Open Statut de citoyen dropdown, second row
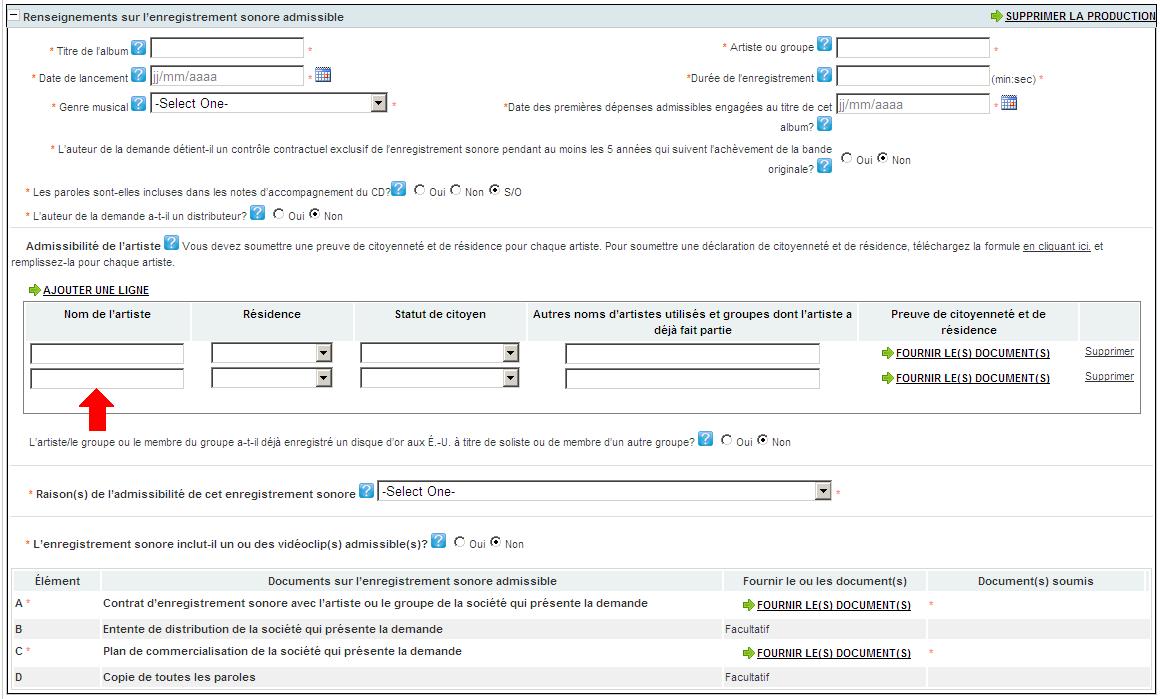Screen dimensions: 1160x699 coord(439,378)
